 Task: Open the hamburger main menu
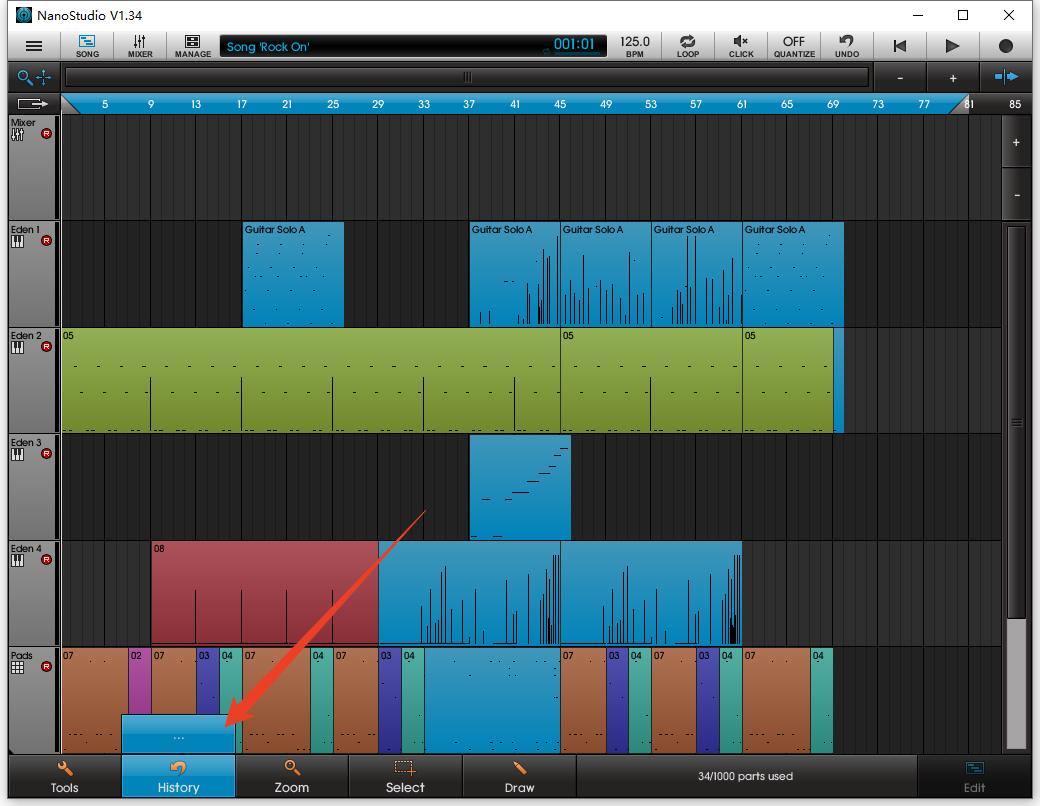(x=34, y=46)
